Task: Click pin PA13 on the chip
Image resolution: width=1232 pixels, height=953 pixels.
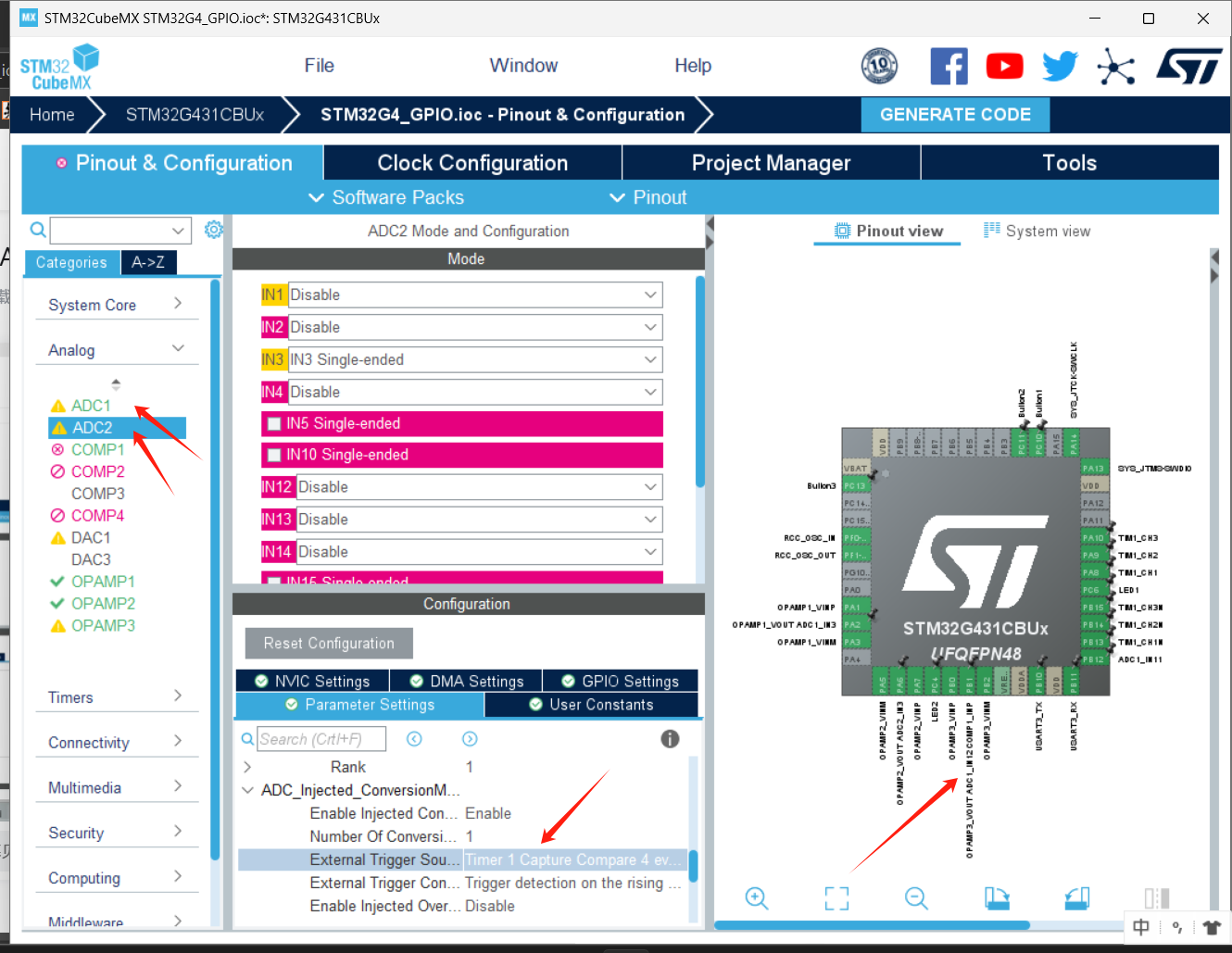Action: pos(1094,469)
